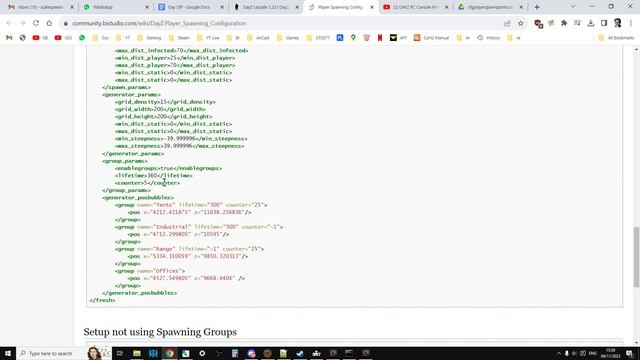Click the enablegroups true line

[169, 168]
